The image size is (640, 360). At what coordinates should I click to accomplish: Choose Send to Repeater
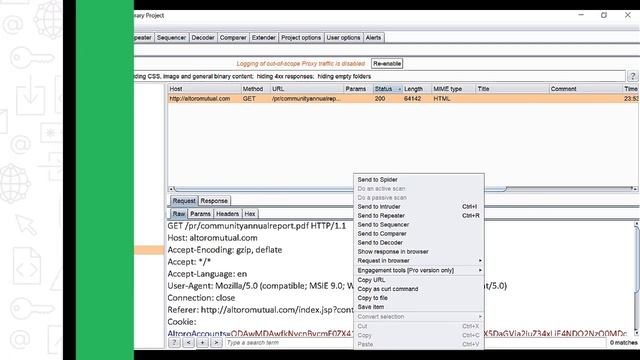pos(419,216)
